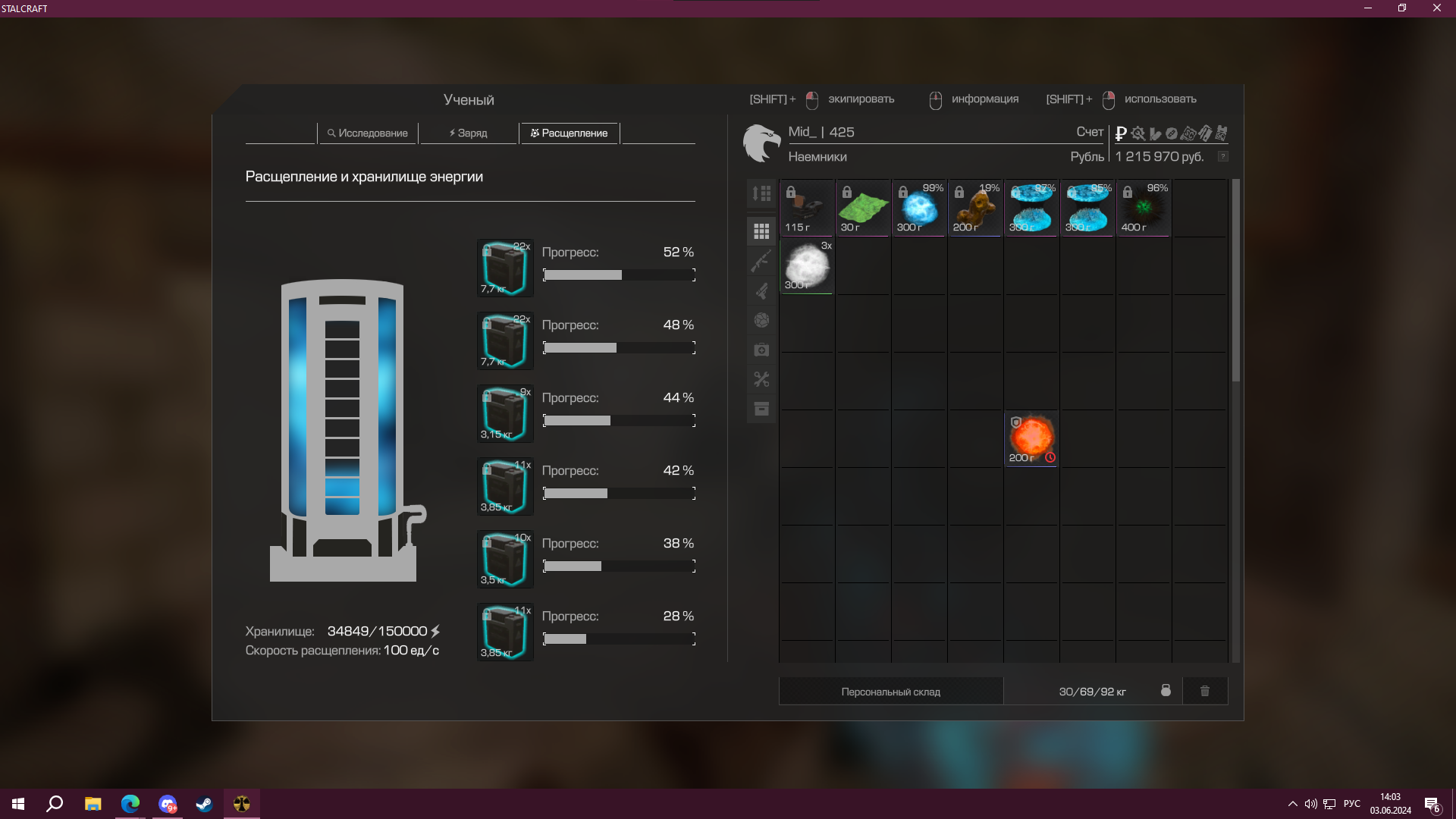Viewport: 1456px width, 819px height.
Task: Click the 38% progress container icon
Action: pyautogui.click(x=505, y=559)
